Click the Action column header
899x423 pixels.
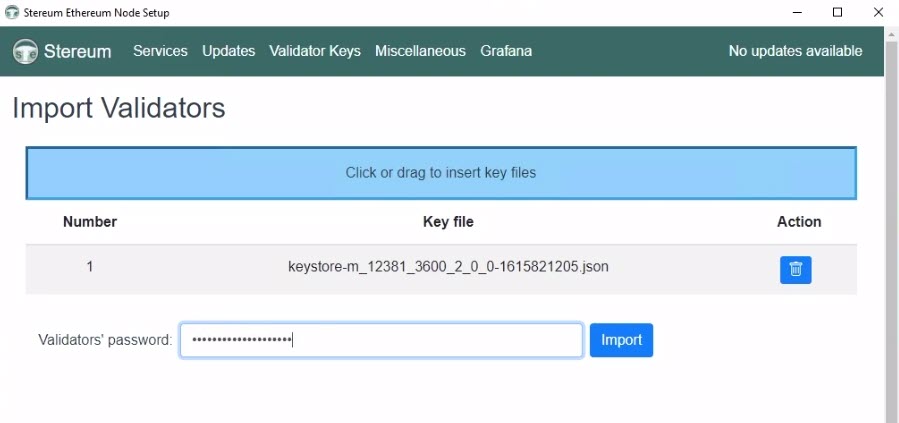(x=799, y=222)
